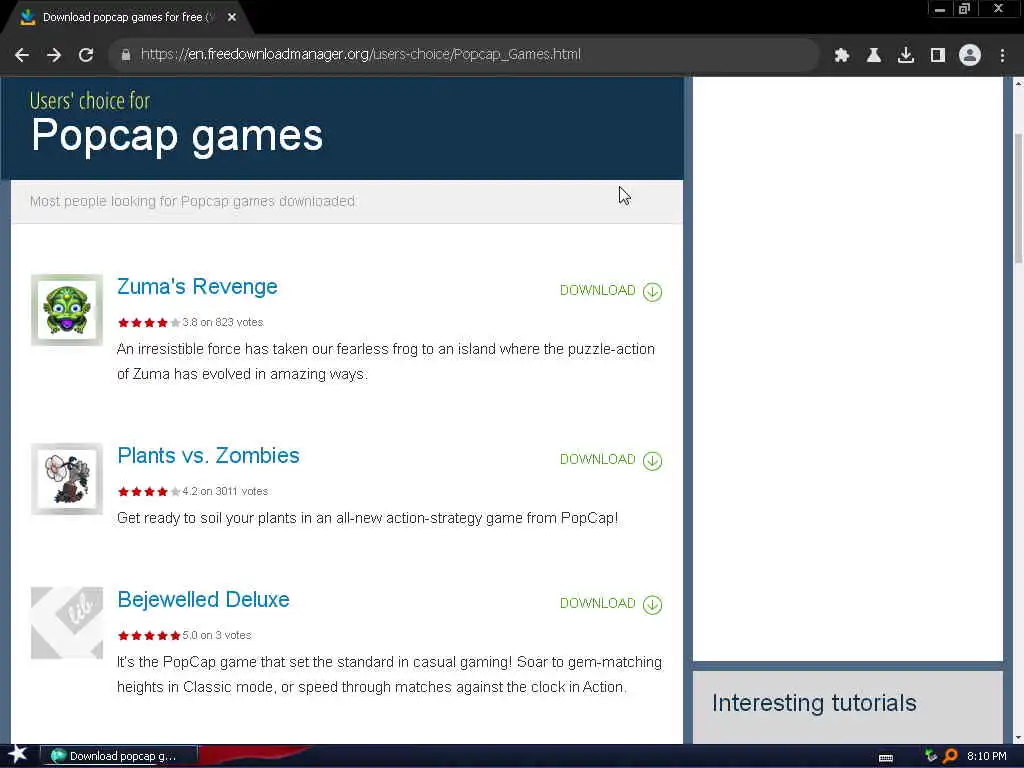Screen dimensions: 1024x768
Task: Click the network tray icon
Action: tap(931, 756)
